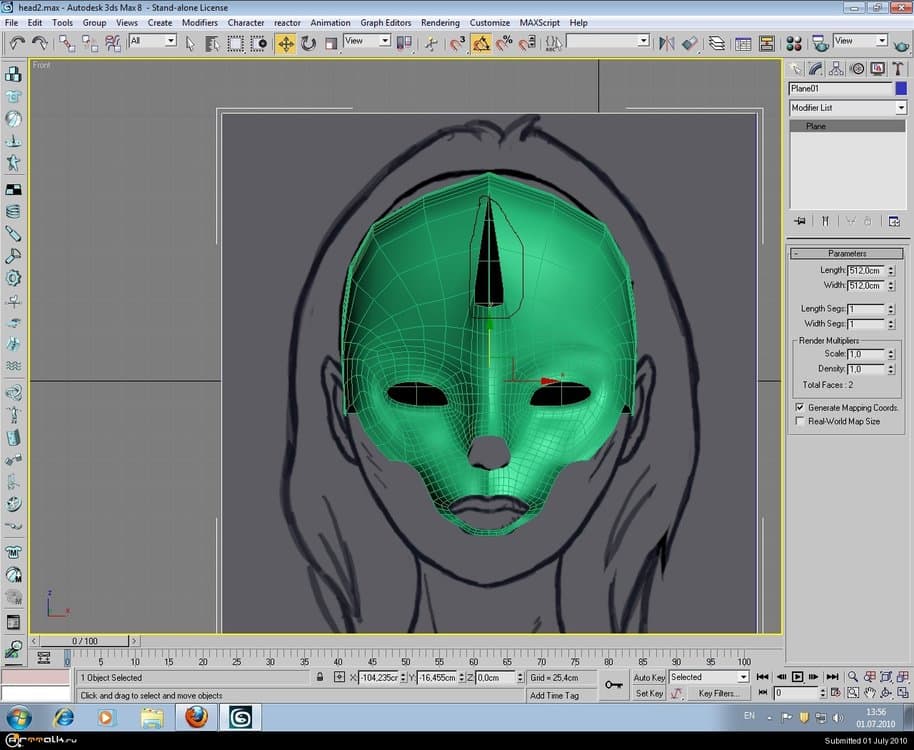Uncheck Generate Mapping Coords checkbox
The height and width of the screenshot is (750, 914).
coord(799,408)
